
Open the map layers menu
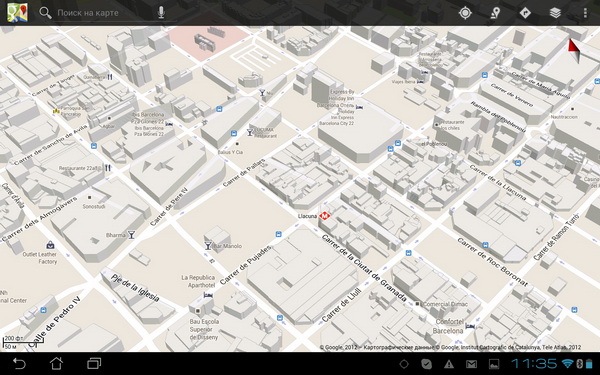tap(555, 13)
